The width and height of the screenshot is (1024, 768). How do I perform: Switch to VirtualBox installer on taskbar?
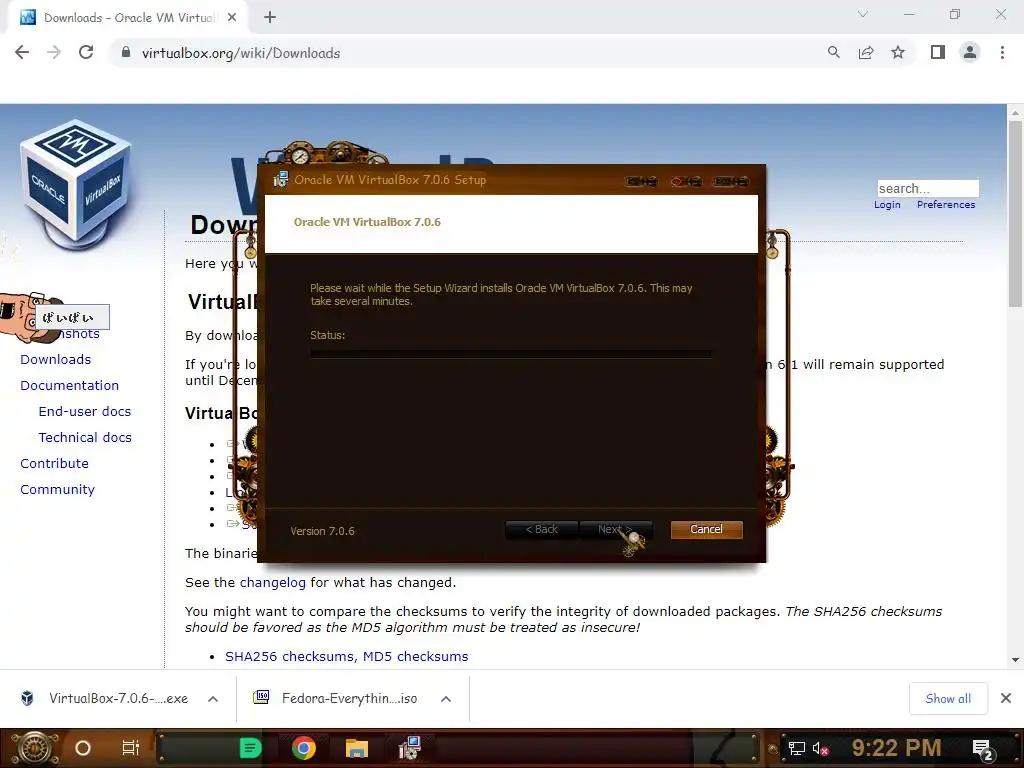coord(410,748)
